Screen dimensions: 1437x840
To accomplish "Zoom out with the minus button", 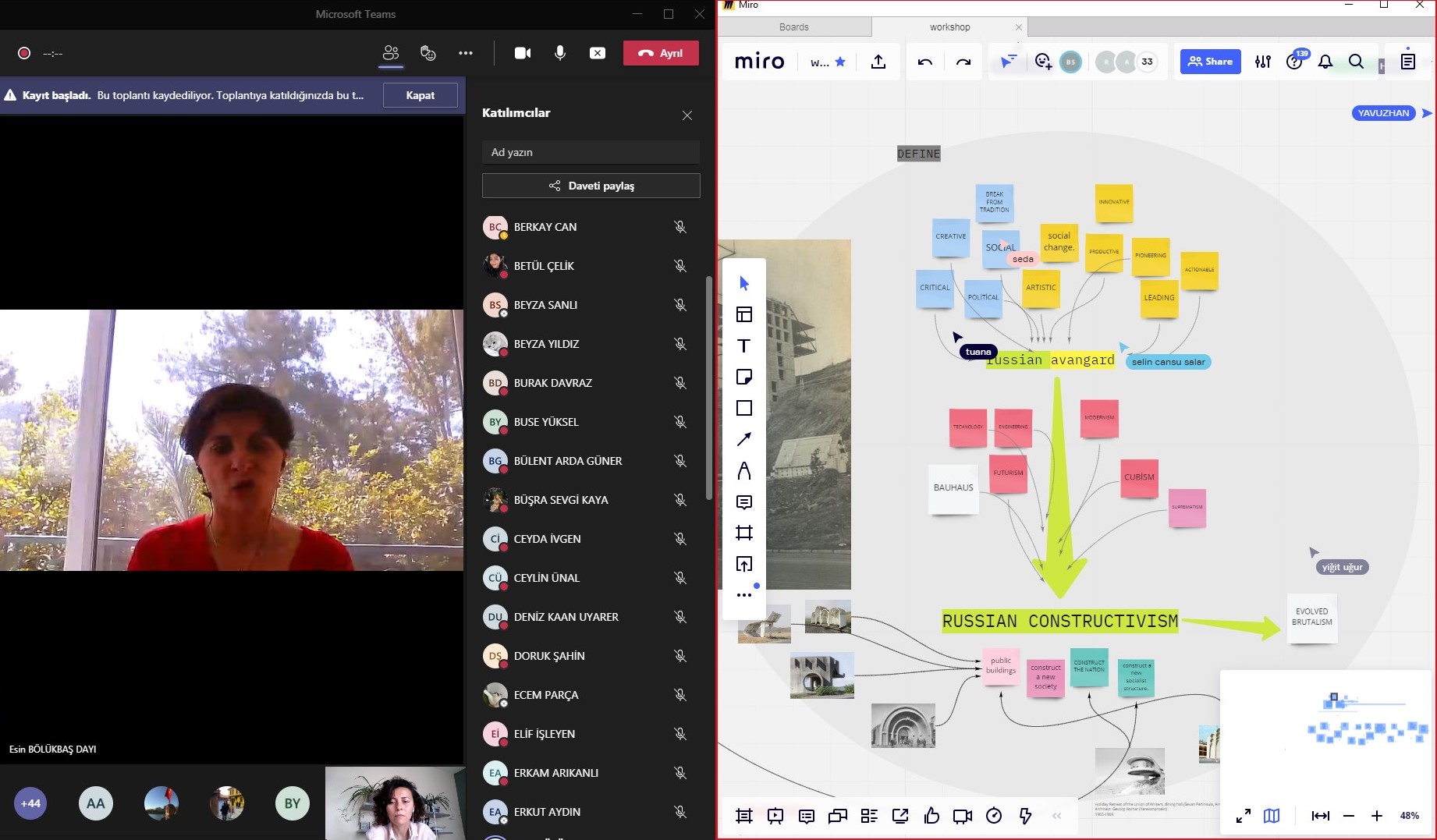I will point(1349,816).
